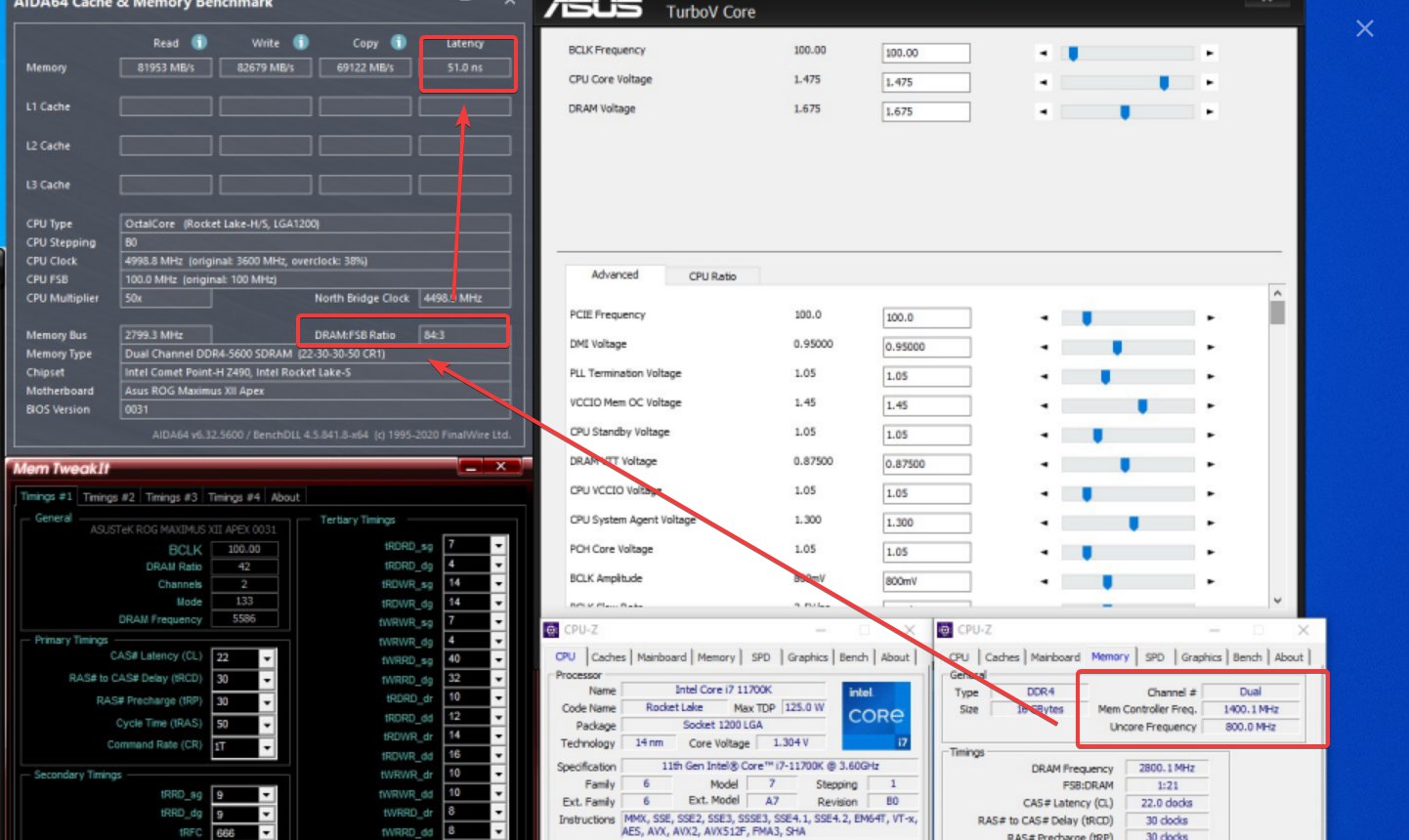Select the Advanced tab in TurboV Core

[615, 274]
